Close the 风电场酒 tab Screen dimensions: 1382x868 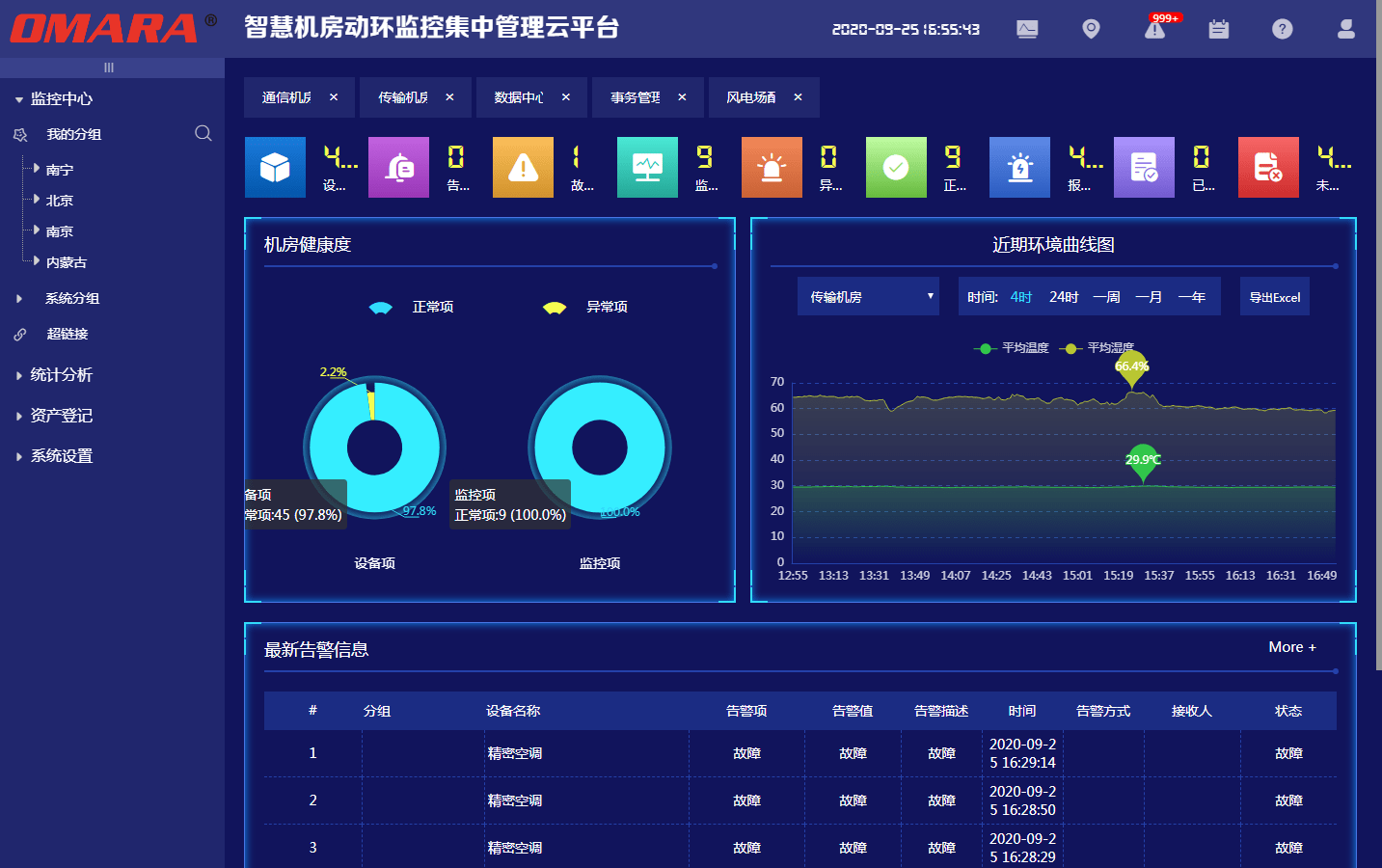[x=798, y=97]
